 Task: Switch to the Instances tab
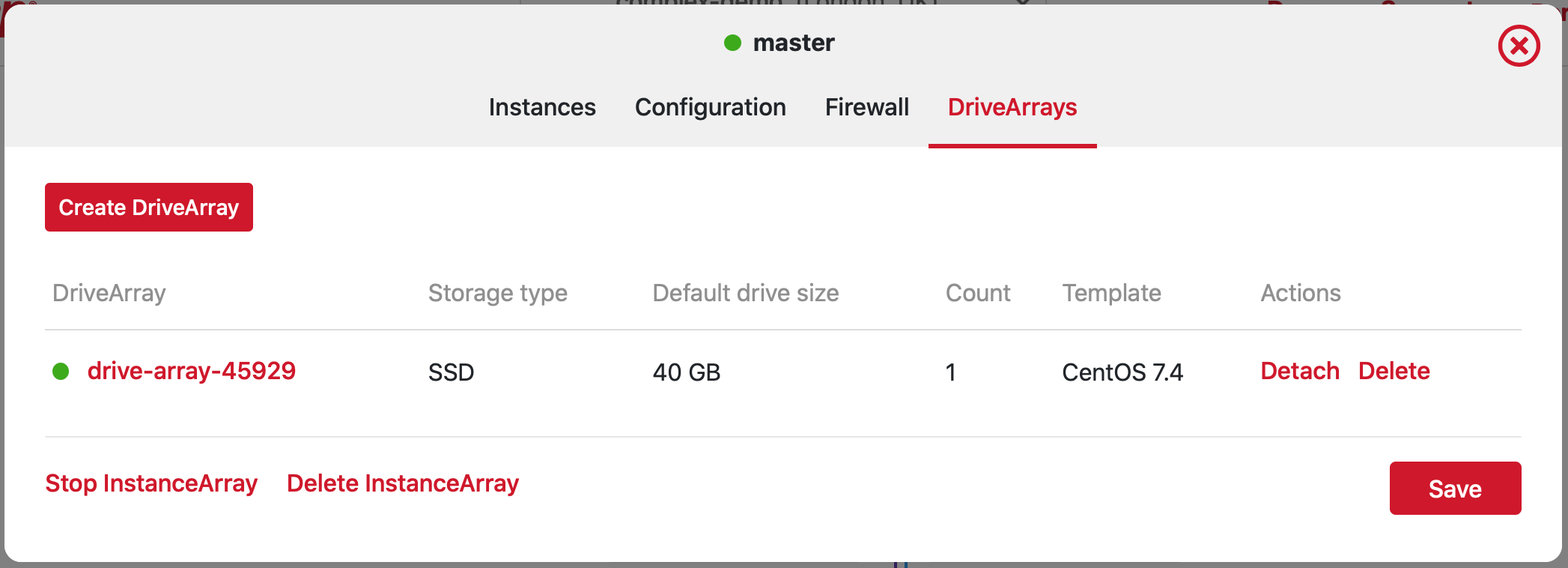[542, 107]
